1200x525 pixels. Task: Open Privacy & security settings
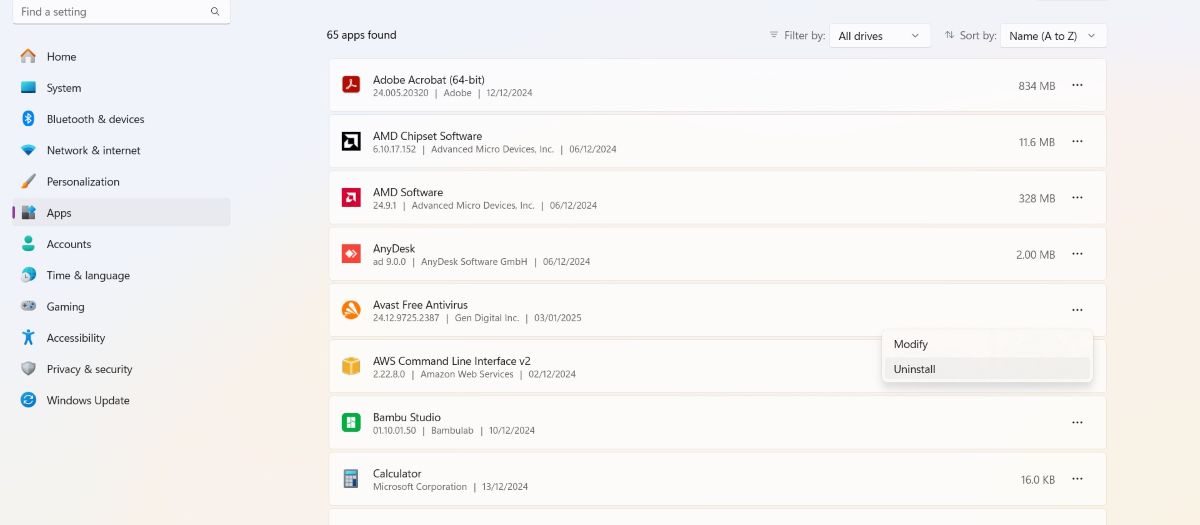[x=121, y=369]
